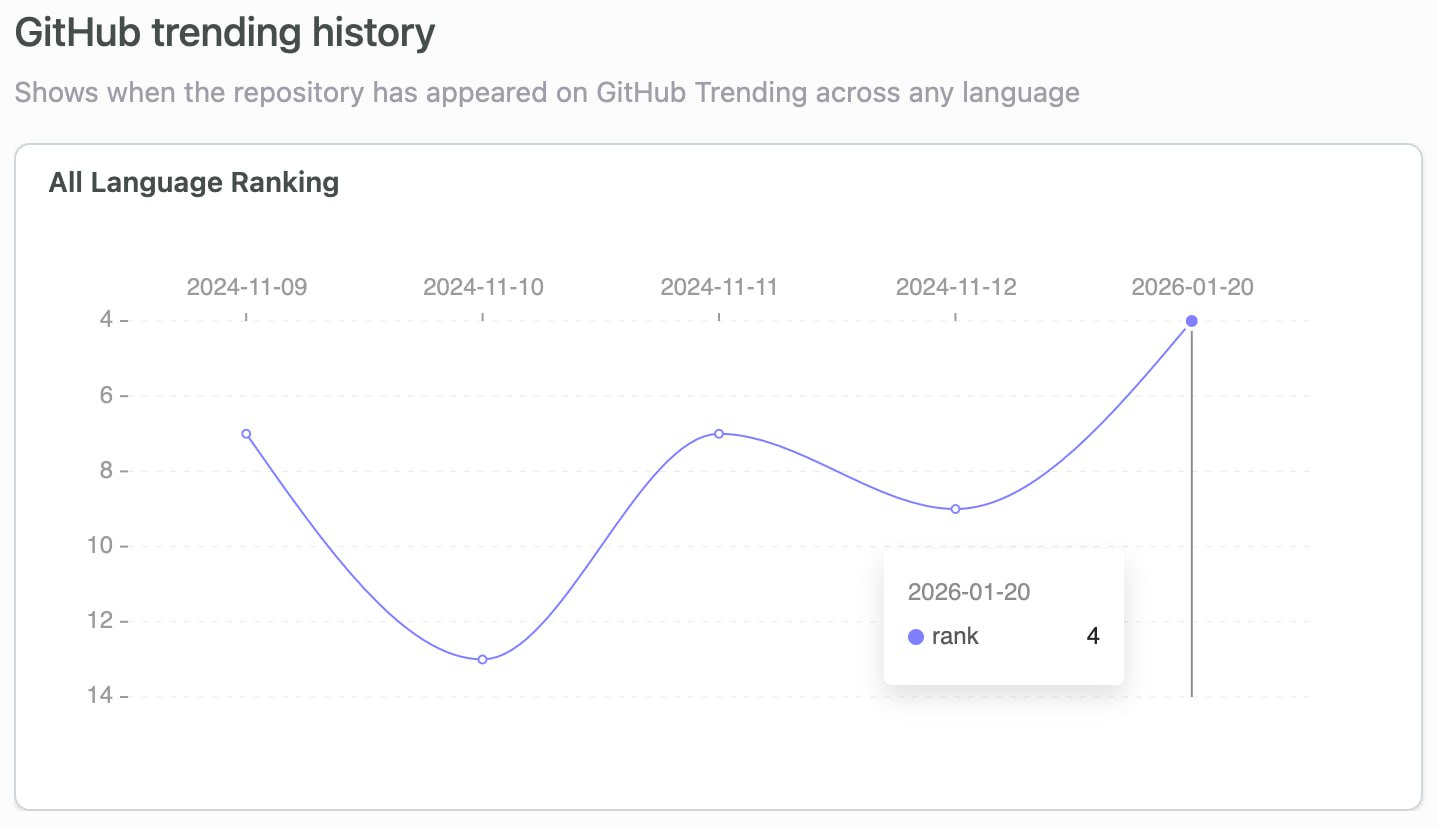Screen dimensions: 1438x829
Task: Click the 2026-01-20 x-axis date label
Action: [x=1191, y=287]
